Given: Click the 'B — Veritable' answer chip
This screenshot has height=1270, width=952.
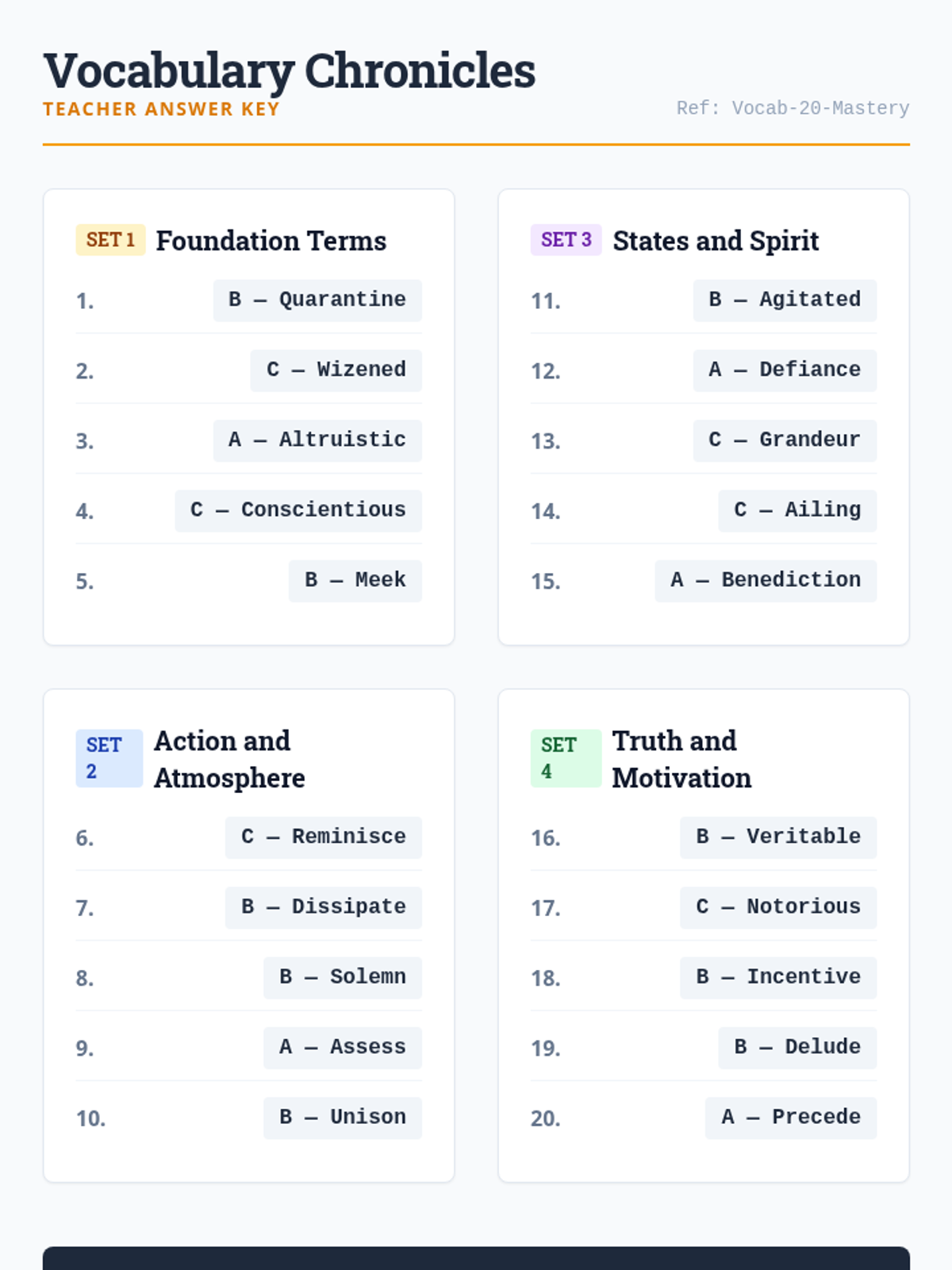Looking at the screenshot, I should pos(778,837).
